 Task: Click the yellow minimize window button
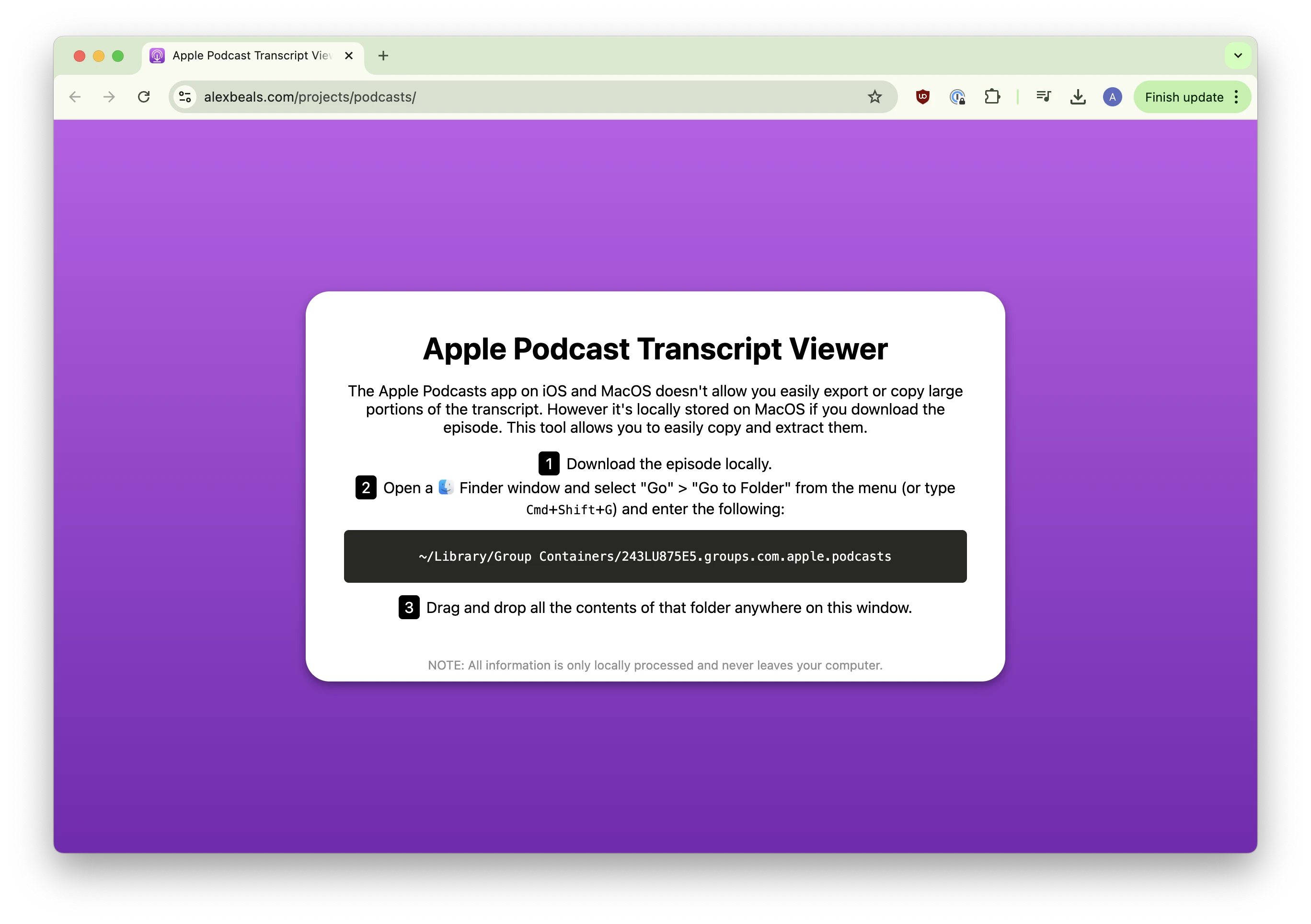coord(99,56)
